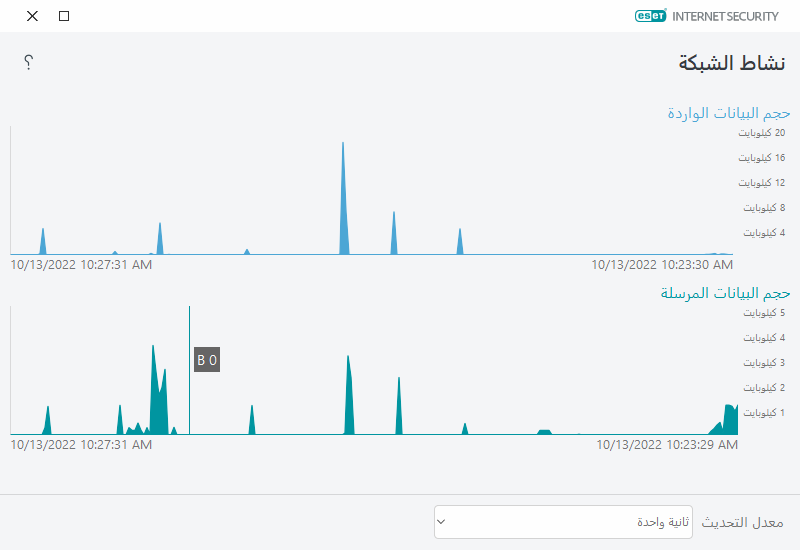Screen dimensions: 800x550
Task: Click the 'حجم البيانات الواردة' label
Action: coord(729,113)
